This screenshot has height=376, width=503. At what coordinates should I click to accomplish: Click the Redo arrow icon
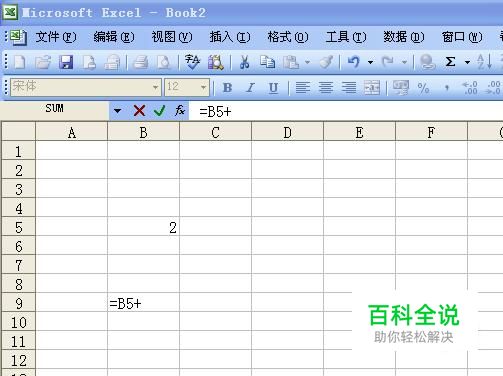click(388, 62)
